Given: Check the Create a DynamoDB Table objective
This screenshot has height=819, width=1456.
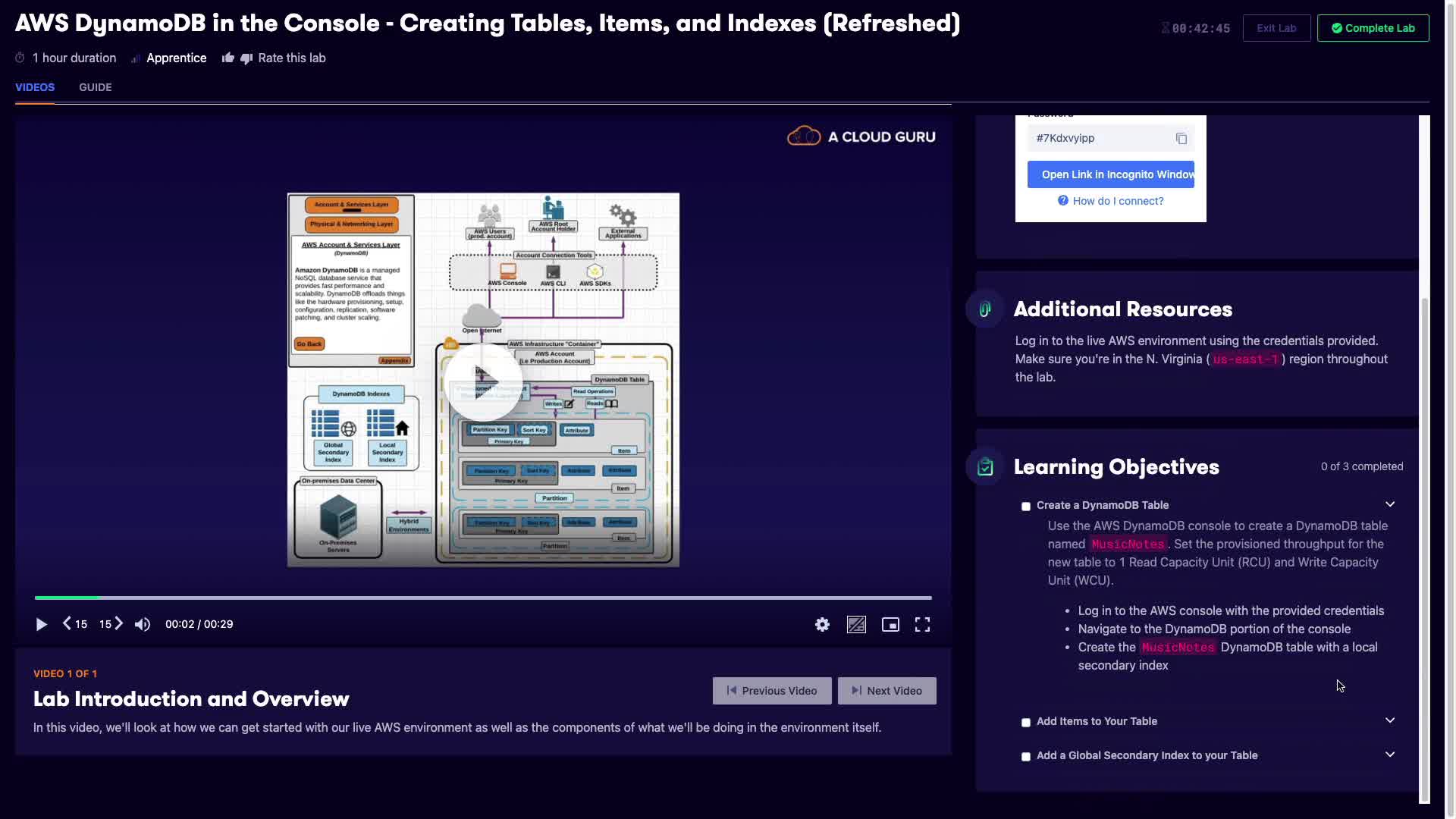Looking at the screenshot, I should pyautogui.click(x=1026, y=507).
